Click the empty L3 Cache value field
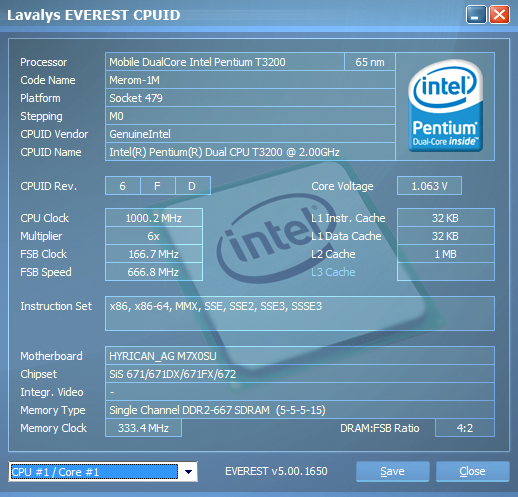This screenshot has height=497, width=518. (446, 272)
